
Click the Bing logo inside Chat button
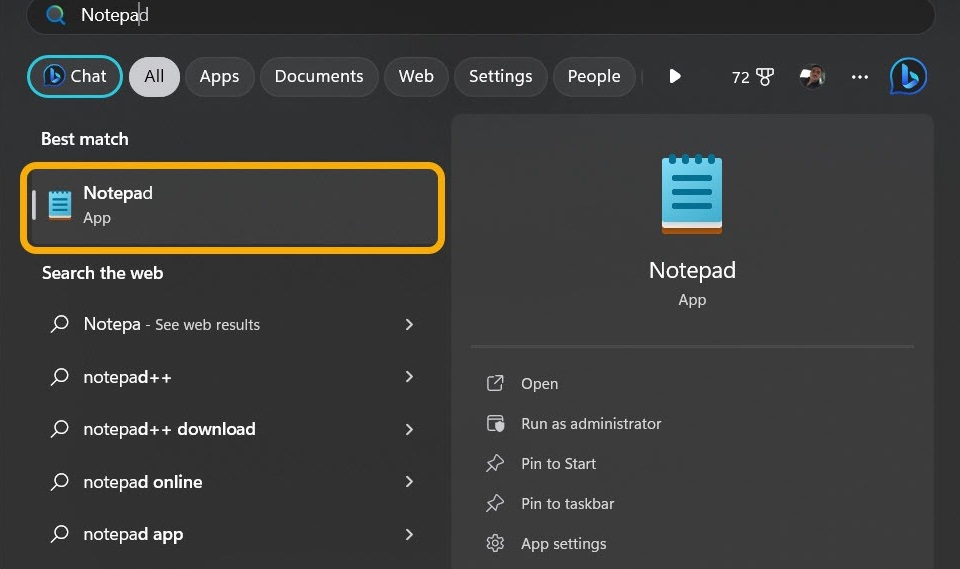coord(53,76)
